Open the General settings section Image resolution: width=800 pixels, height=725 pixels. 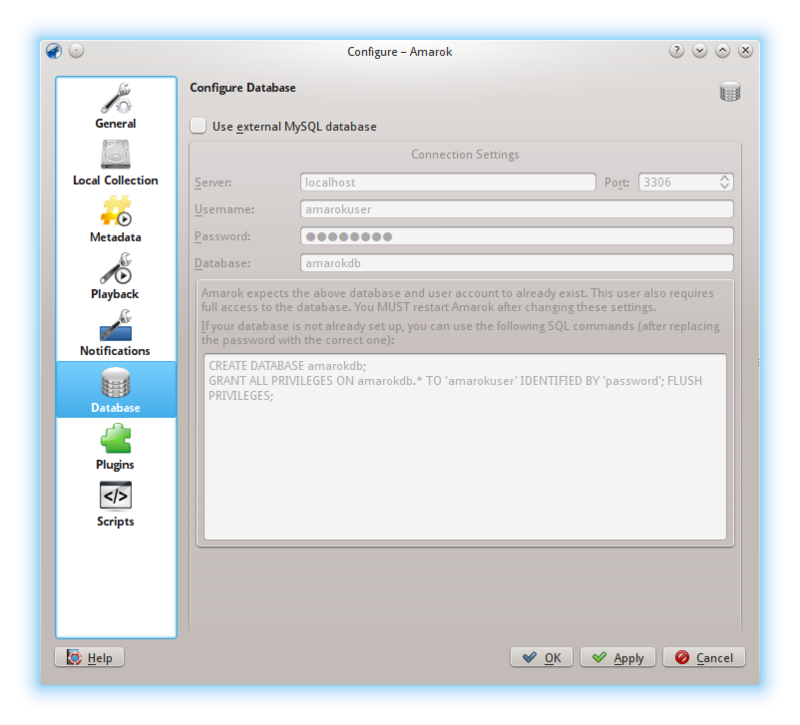[x=116, y=107]
